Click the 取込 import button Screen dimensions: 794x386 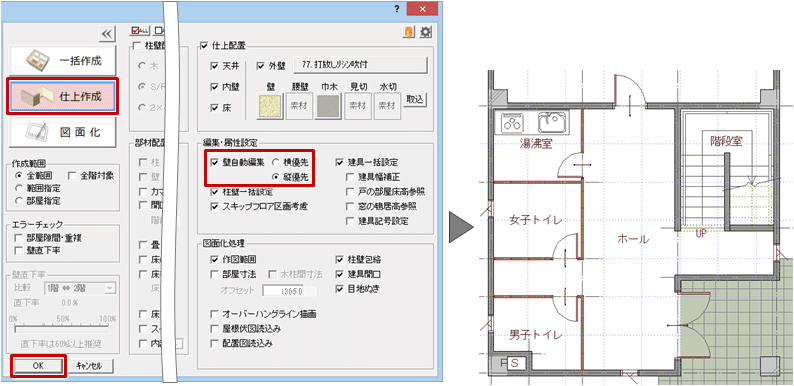[x=415, y=100]
